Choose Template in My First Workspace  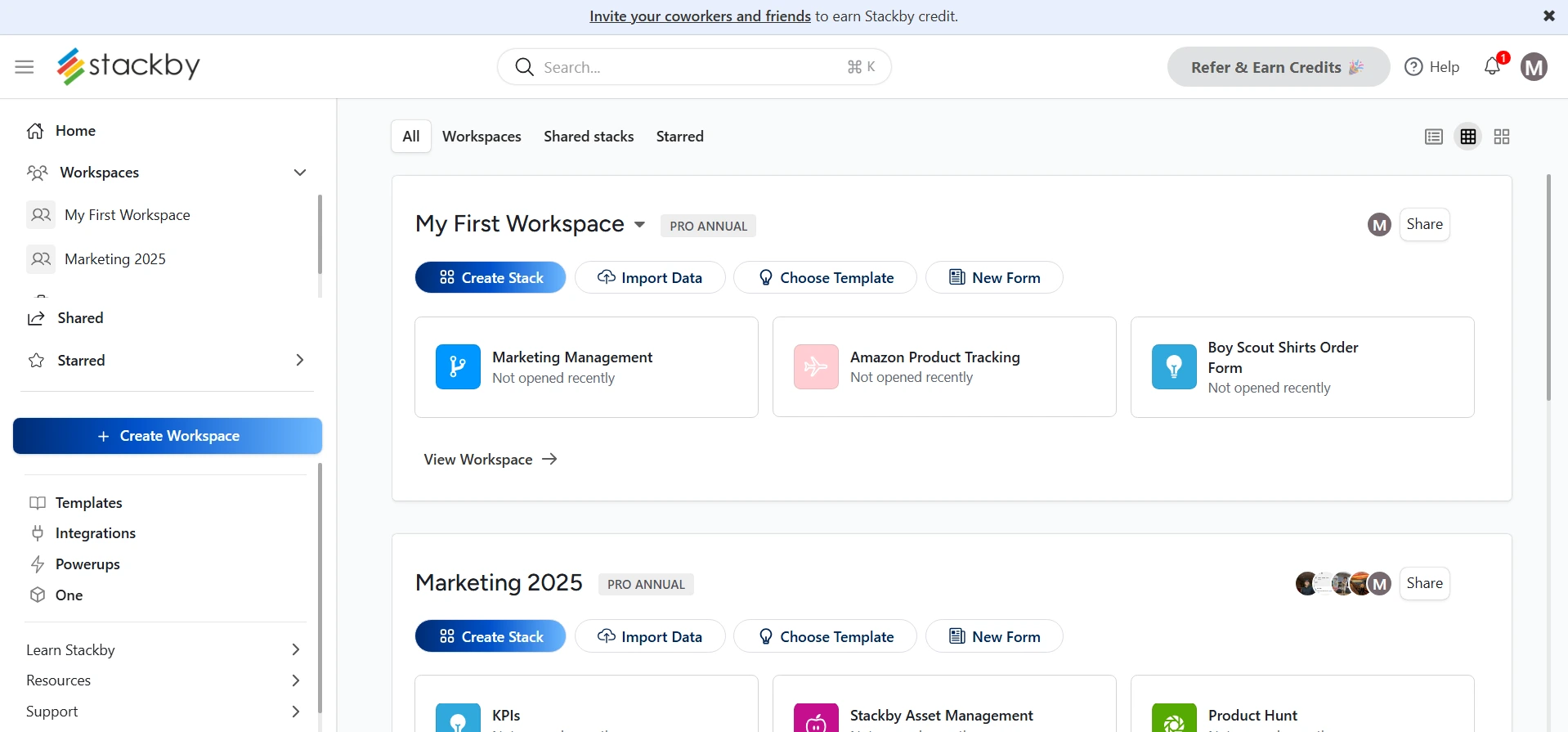(x=825, y=277)
